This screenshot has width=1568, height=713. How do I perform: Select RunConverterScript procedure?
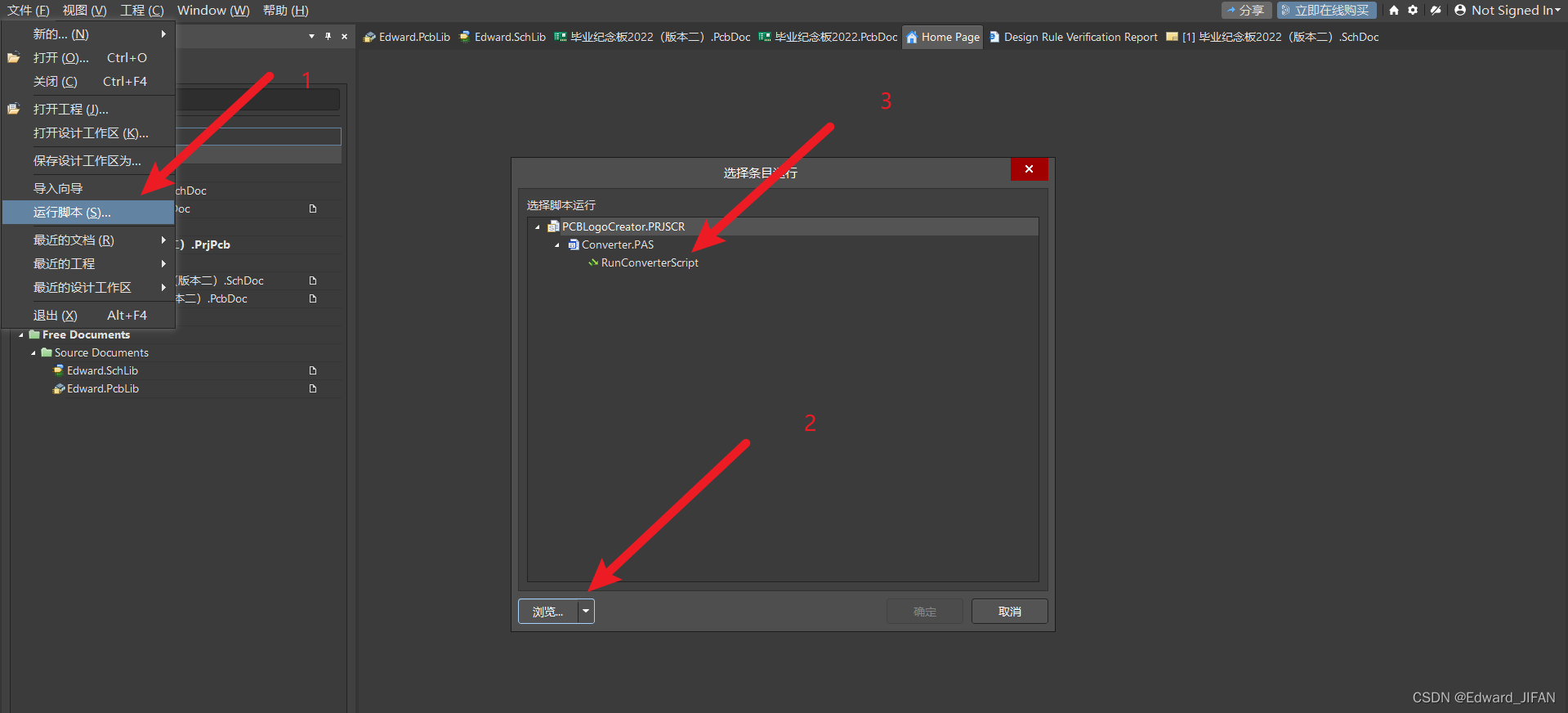tap(650, 262)
